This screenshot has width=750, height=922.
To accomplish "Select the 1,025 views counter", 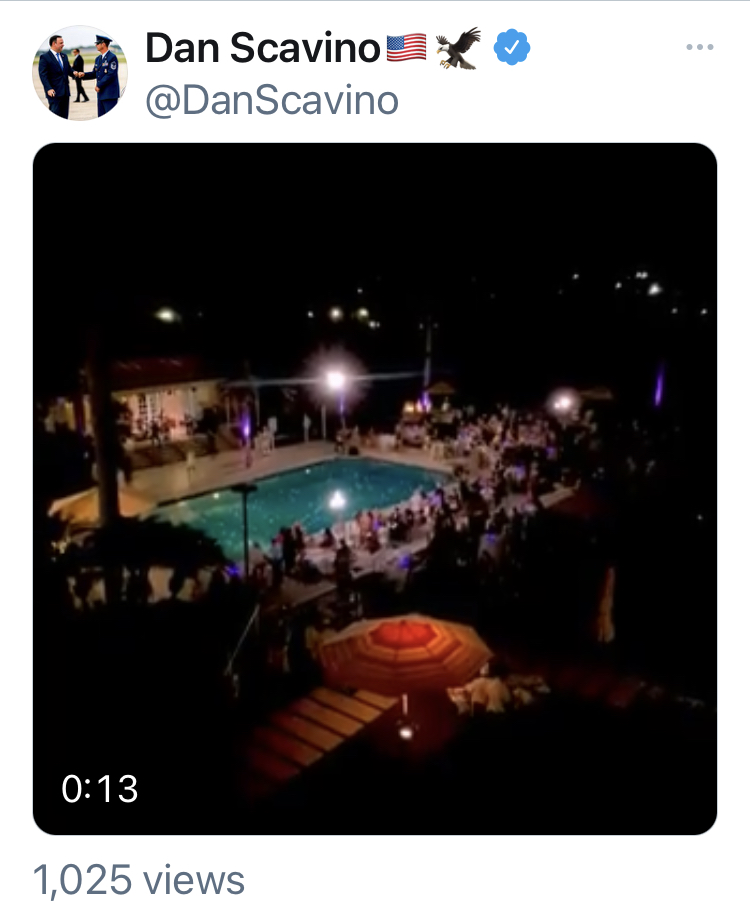I will [x=139, y=880].
